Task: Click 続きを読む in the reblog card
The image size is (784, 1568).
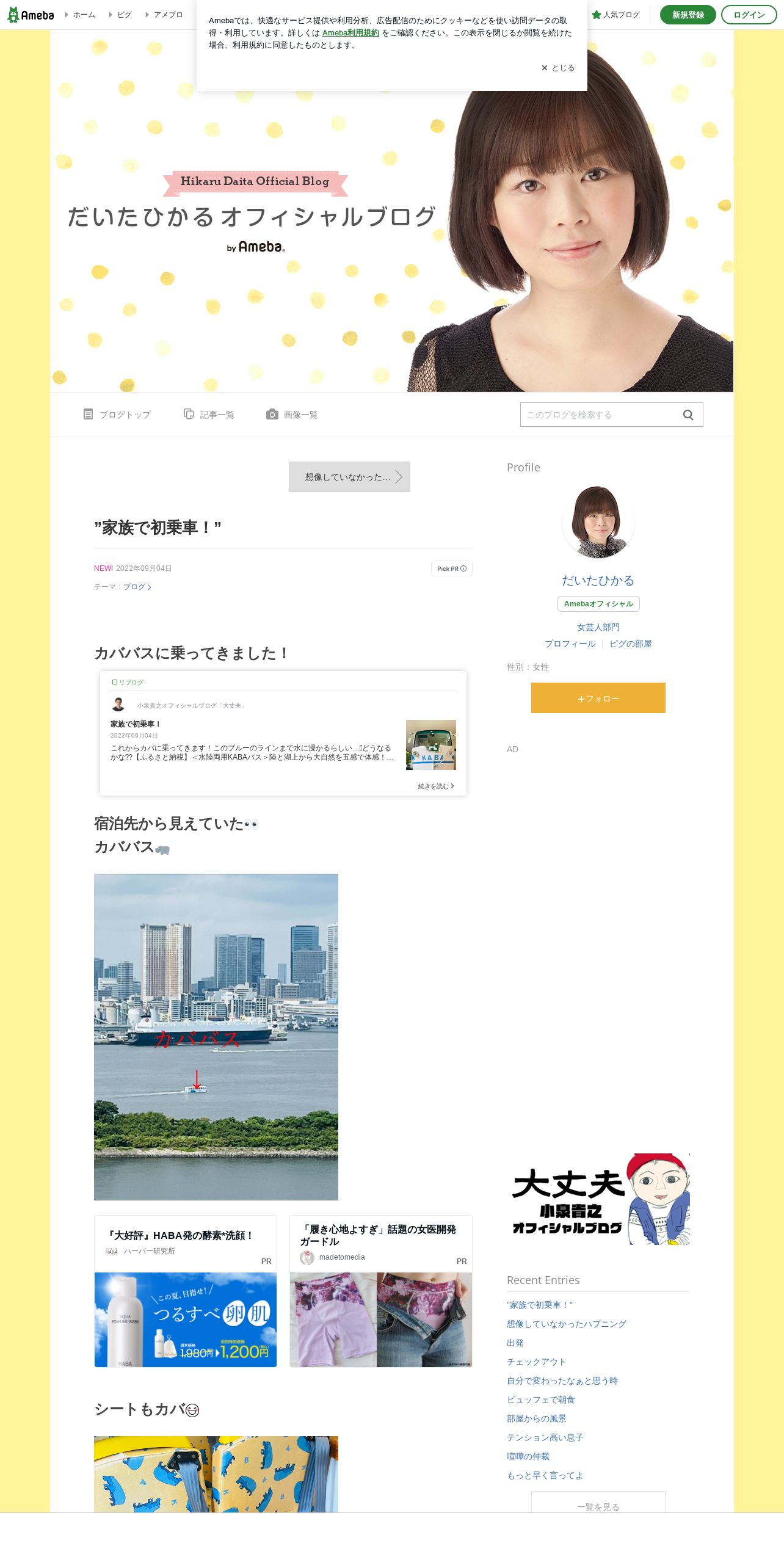Action: pyautogui.click(x=436, y=786)
